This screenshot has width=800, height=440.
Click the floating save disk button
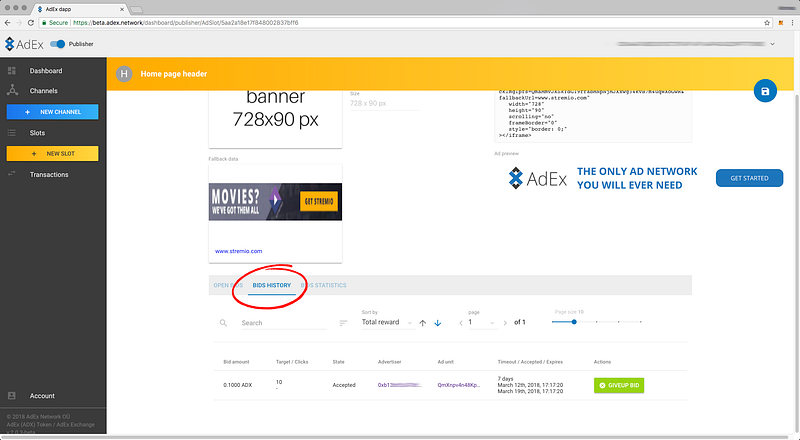click(x=765, y=91)
